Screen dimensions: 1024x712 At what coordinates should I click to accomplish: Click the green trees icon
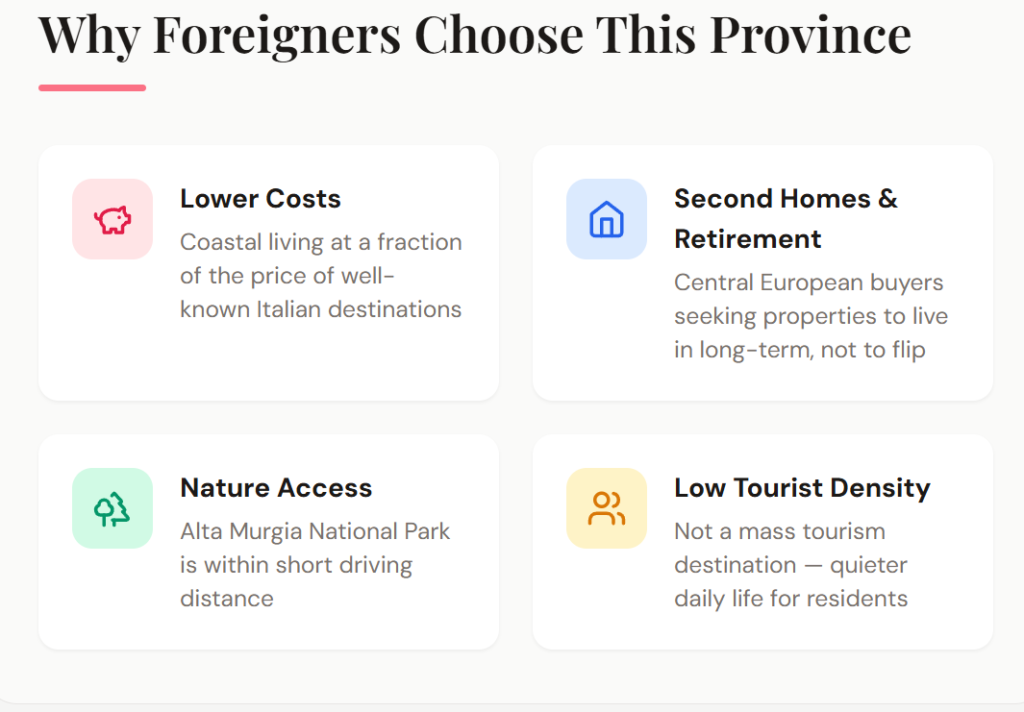pos(112,508)
